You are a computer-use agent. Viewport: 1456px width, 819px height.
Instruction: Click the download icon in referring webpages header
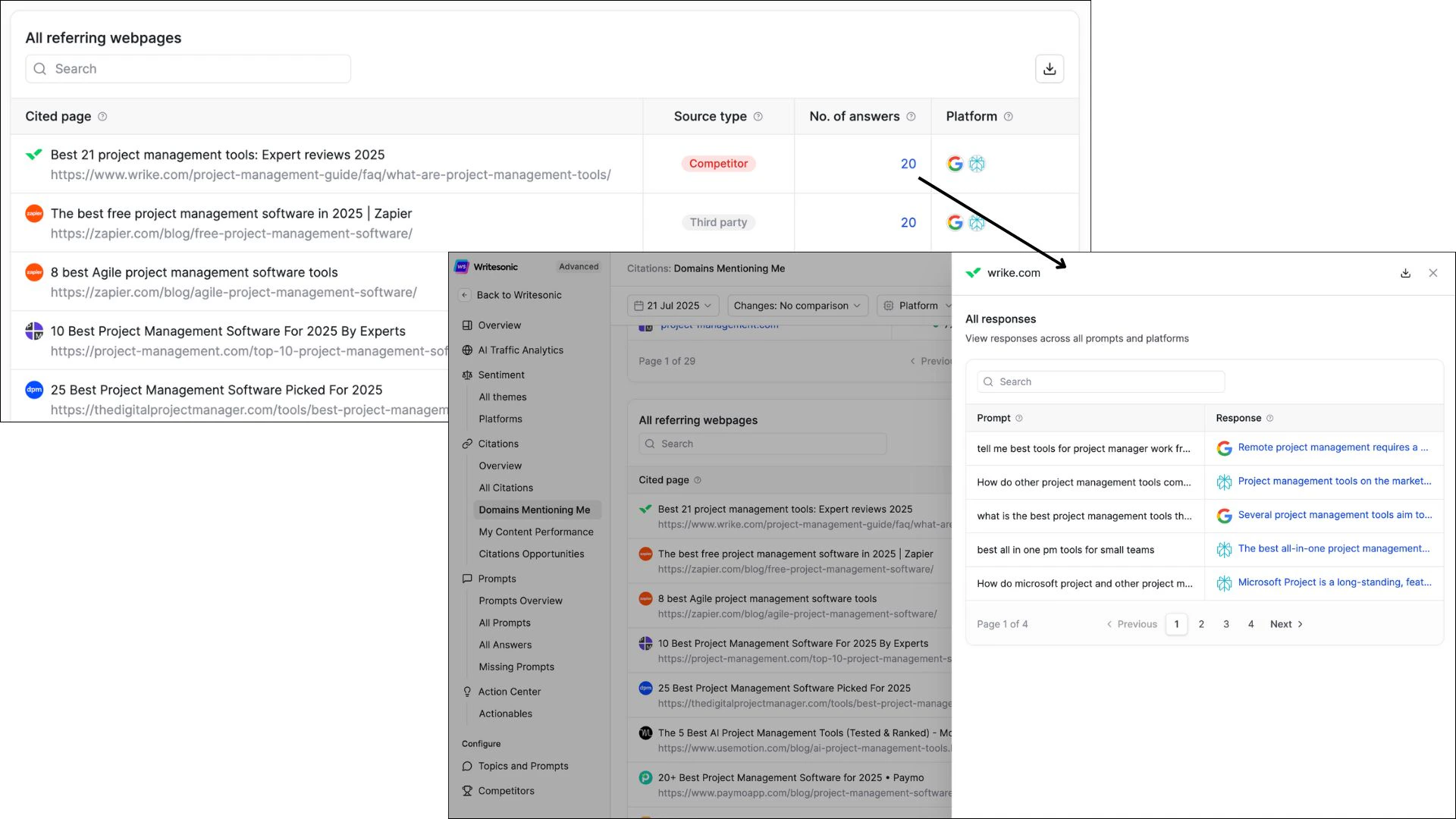[x=1050, y=69]
